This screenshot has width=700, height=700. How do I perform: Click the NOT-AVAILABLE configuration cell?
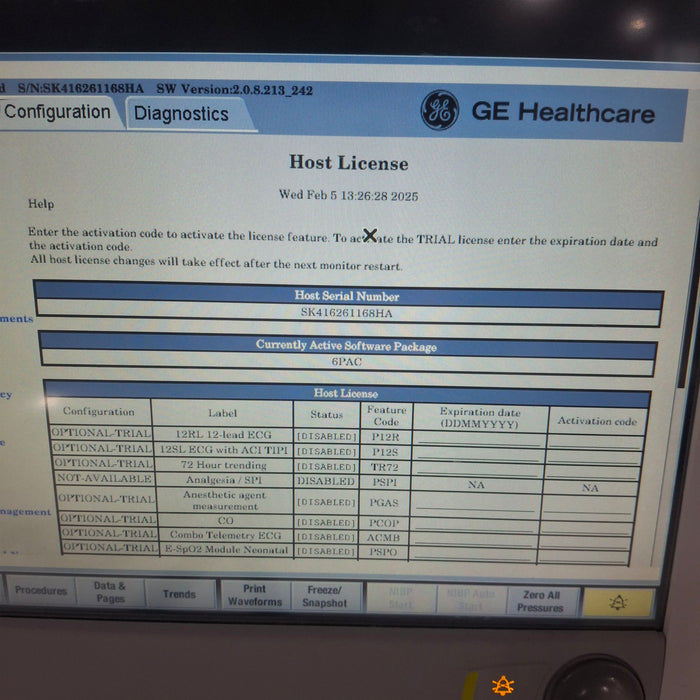point(104,478)
